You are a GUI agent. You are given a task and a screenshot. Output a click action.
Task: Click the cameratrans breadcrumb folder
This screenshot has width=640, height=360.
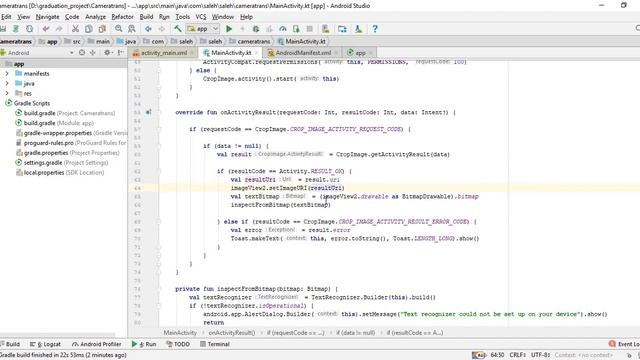coord(249,41)
